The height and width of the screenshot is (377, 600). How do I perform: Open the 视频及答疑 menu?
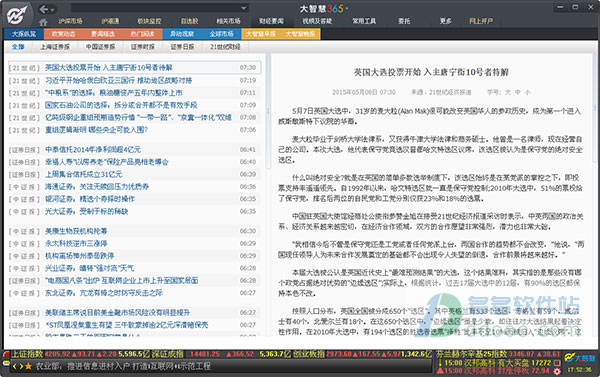[317, 21]
